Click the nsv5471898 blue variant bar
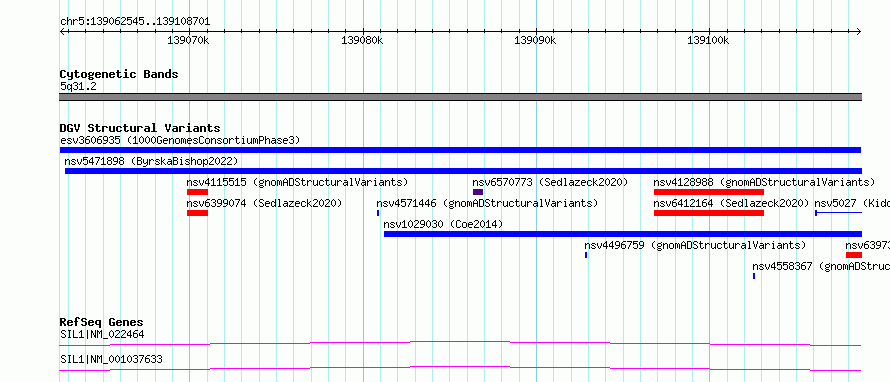 463,171
